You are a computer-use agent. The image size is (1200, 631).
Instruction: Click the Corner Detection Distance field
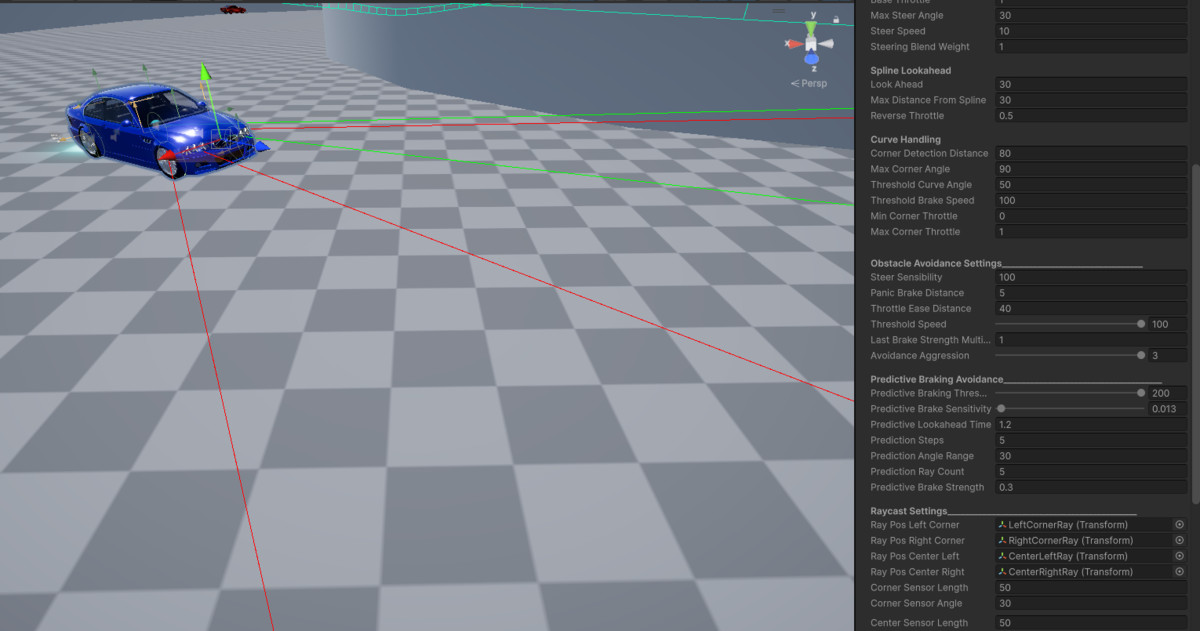click(1091, 154)
